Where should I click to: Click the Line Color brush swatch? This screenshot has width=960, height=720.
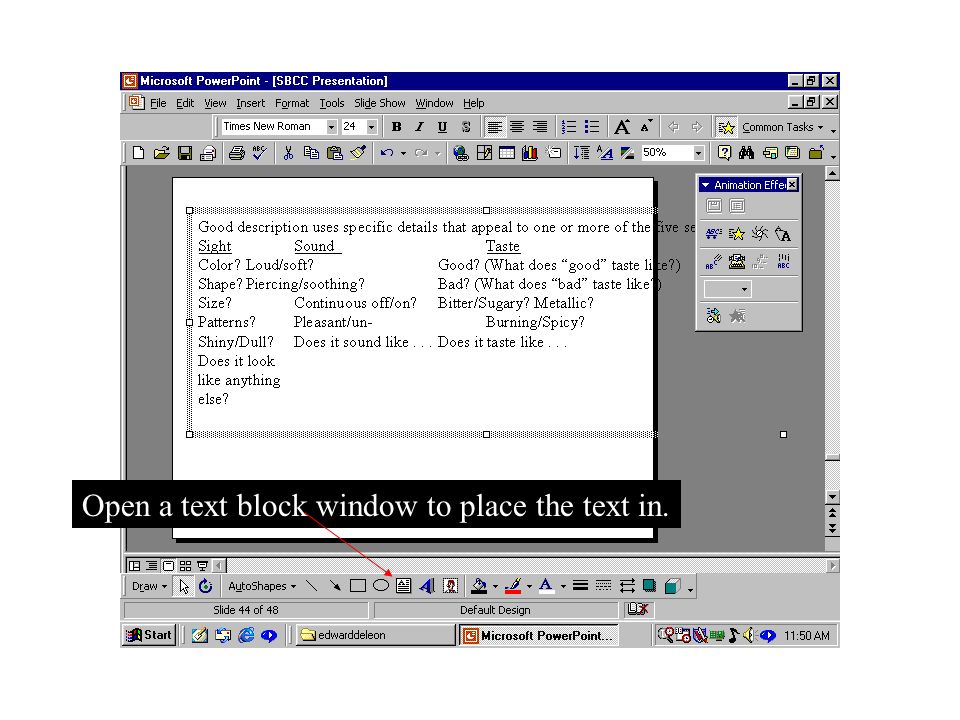pyautogui.click(x=513, y=586)
